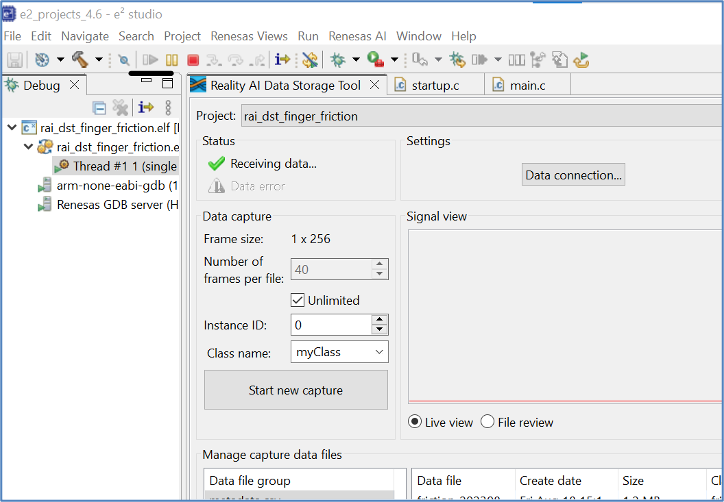Click the Instance ID input field

pyautogui.click(x=329, y=325)
